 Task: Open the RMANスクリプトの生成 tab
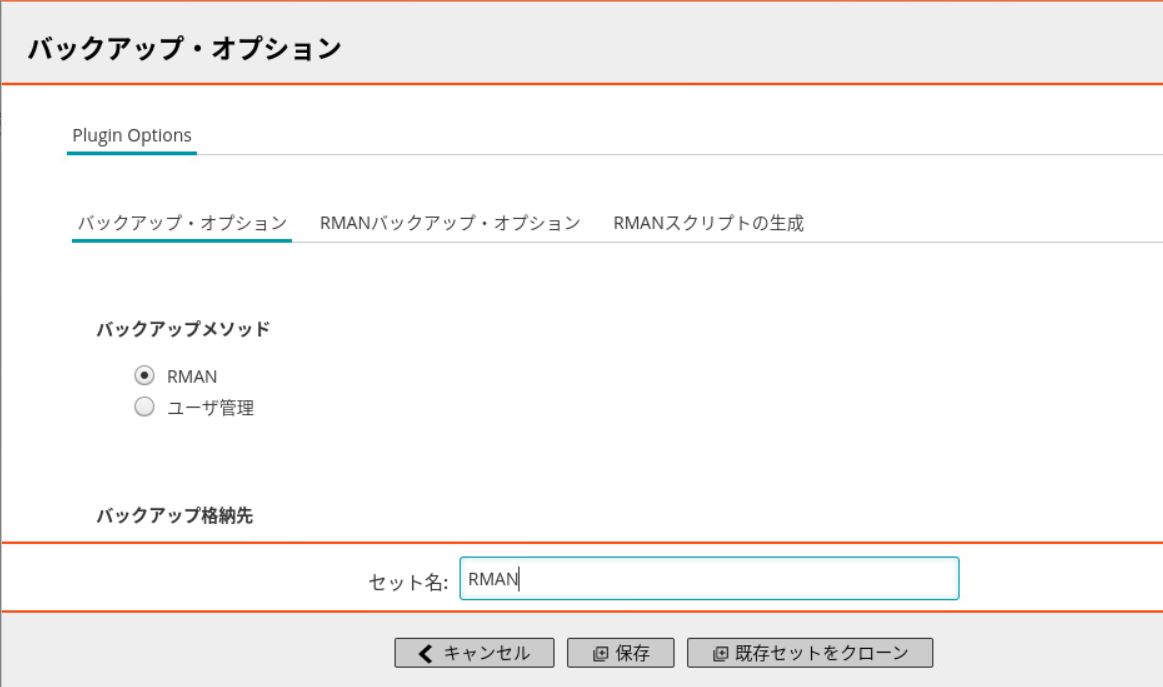pos(708,223)
